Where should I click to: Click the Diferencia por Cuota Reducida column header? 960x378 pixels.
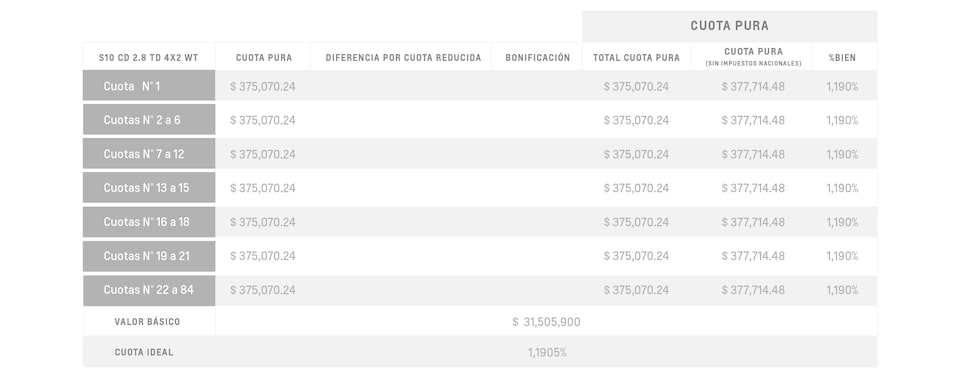403,58
